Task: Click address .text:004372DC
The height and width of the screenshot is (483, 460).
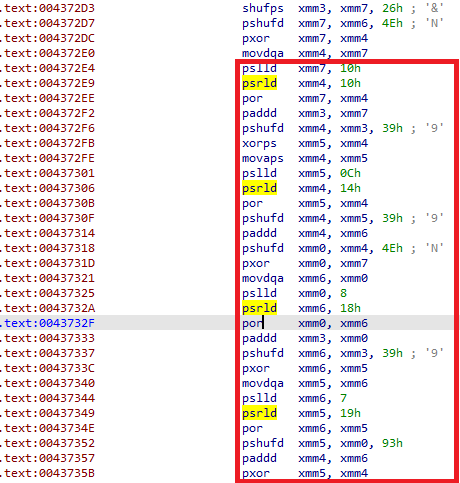Action: pyautogui.click(x=47, y=38)
